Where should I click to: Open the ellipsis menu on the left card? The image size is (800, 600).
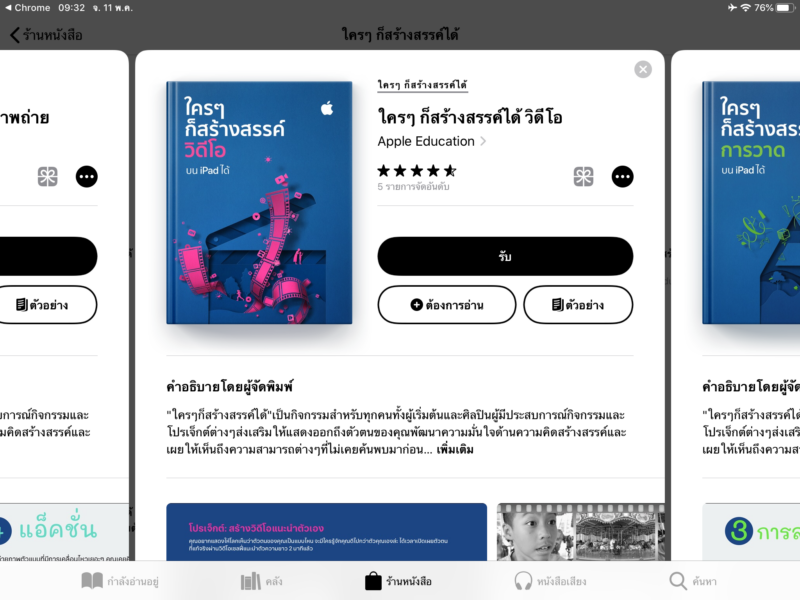87,177
